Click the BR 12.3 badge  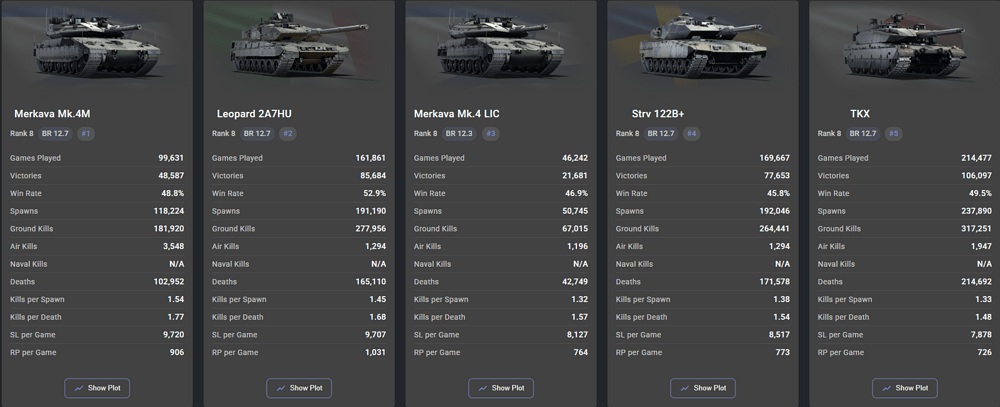(459, 133)
